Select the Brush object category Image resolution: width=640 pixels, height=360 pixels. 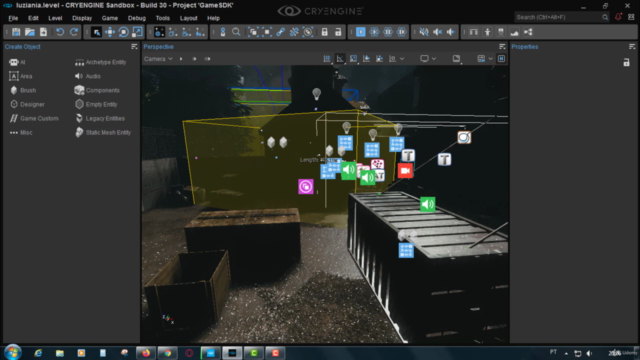point(23,90)
